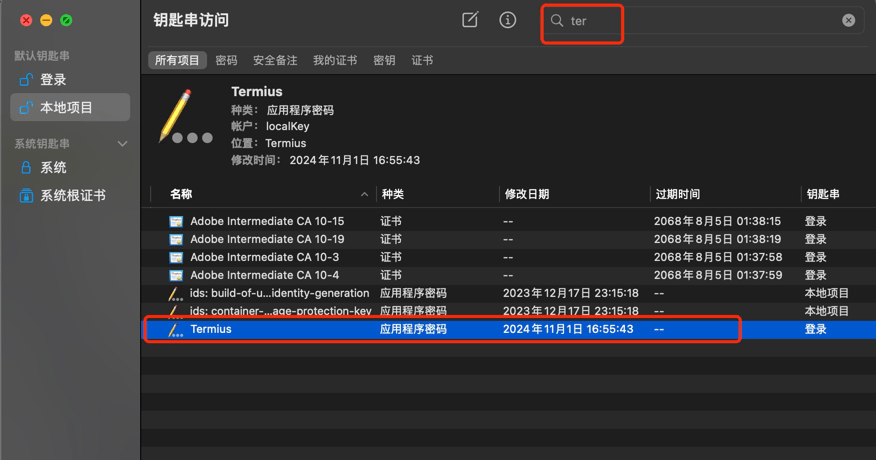The width and height of the screenshot is (876, 460).
Task: Click expiry 2068年8月5日 01:38:19 cell
Action: (x=717, y=239)
